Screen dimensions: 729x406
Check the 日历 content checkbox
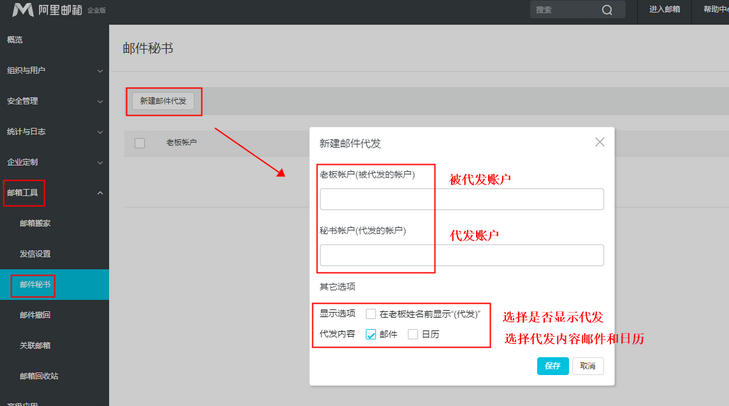(412, 334)
